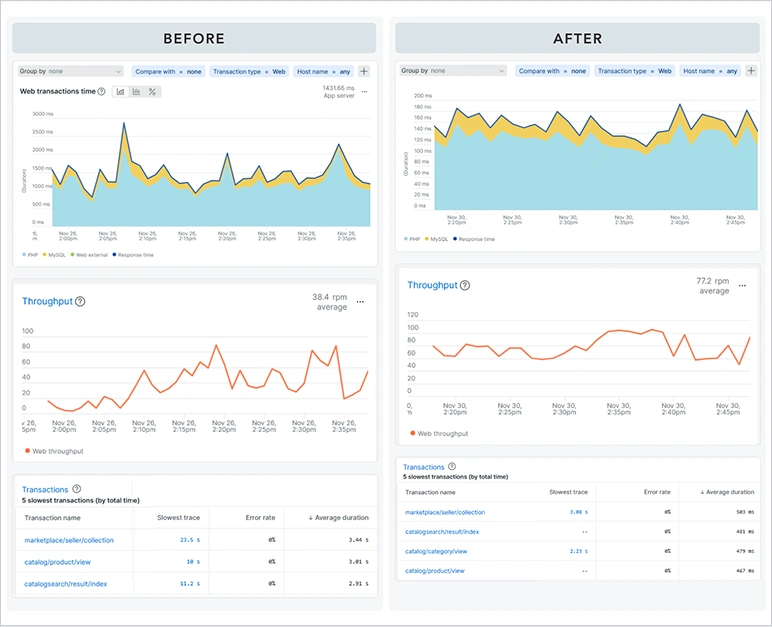Toggle PHP legend in BEFORE chart
Viewport: 772px width, 627px height.
(30, 255)
